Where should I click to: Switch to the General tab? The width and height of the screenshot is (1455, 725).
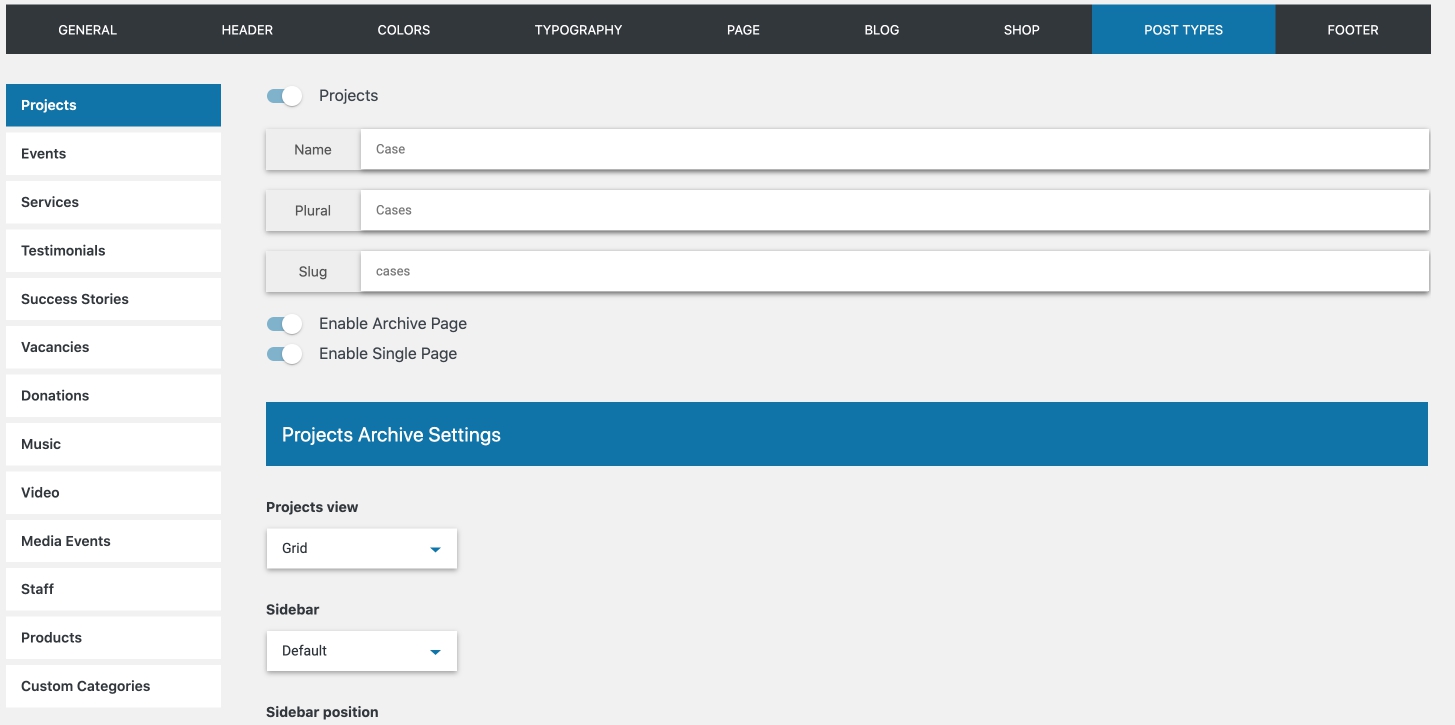coord(88,30)
